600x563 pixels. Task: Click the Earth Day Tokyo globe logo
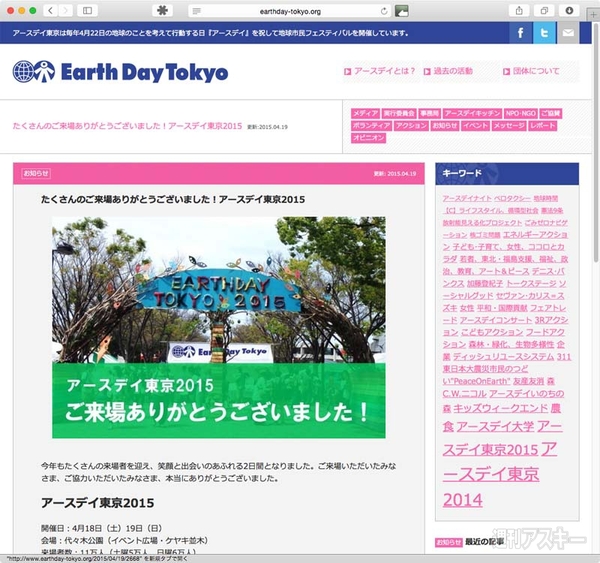click(120, 72)
